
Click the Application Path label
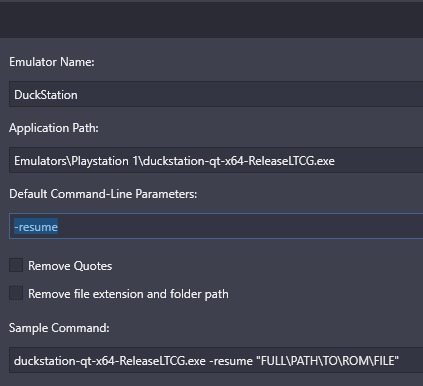pos(54,128)
